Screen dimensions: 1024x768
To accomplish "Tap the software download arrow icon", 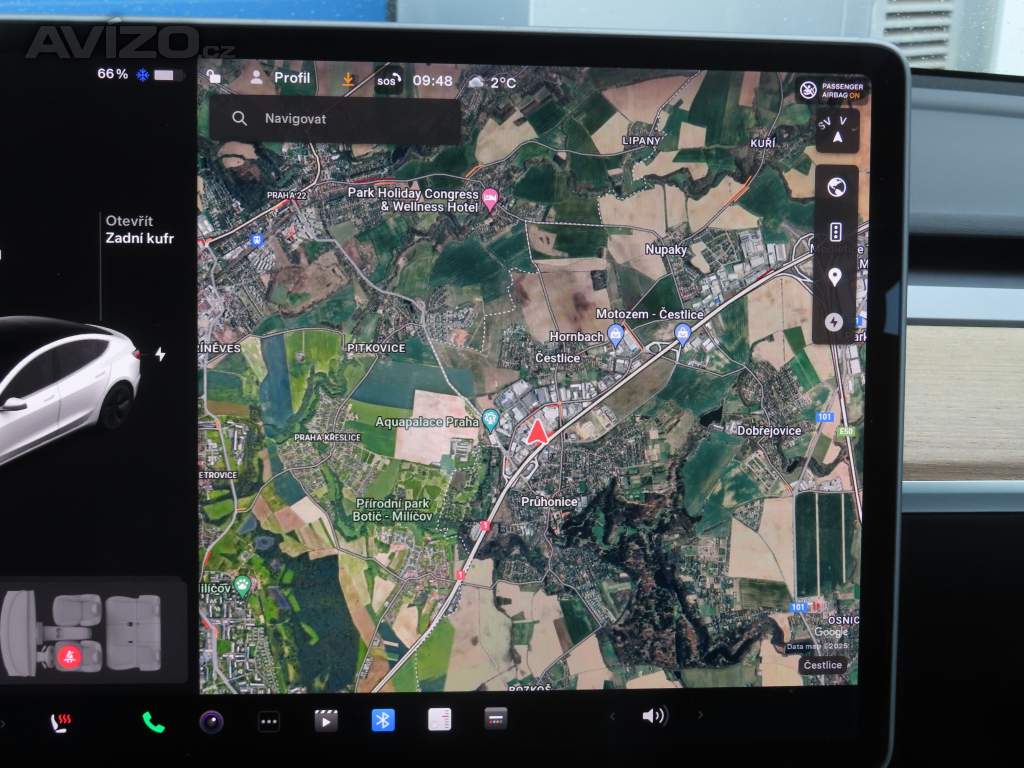I will coord(348,80).
